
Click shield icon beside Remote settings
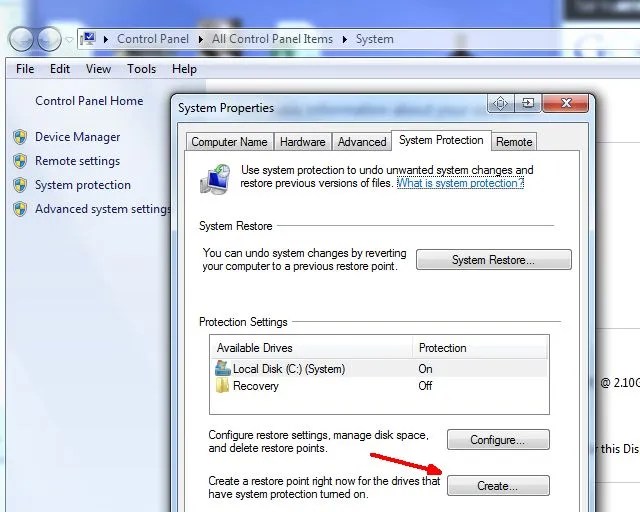pos(20,161)
